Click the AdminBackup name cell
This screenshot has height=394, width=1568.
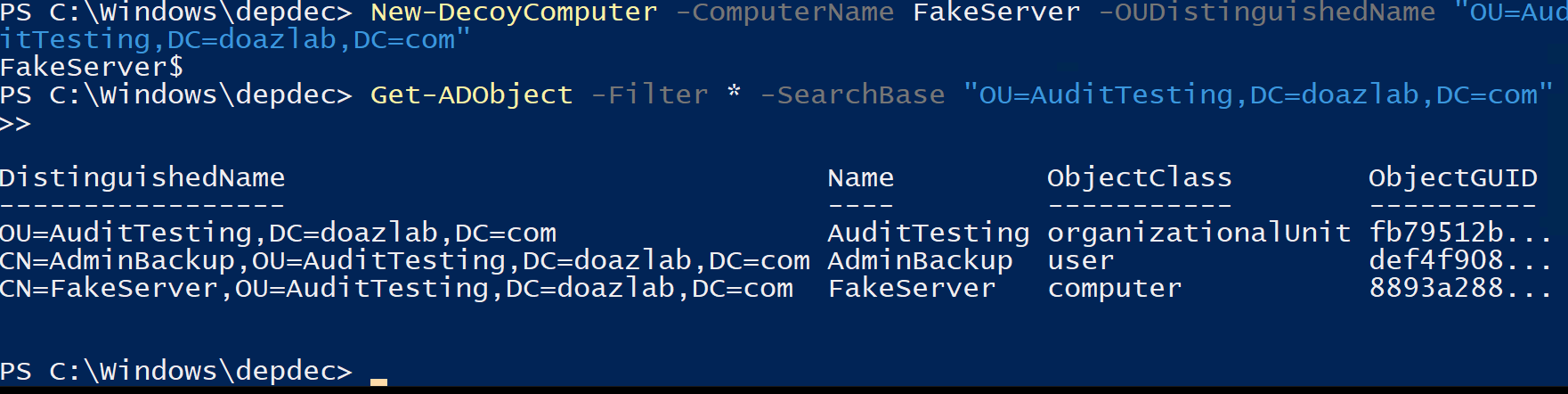[920, 260]
